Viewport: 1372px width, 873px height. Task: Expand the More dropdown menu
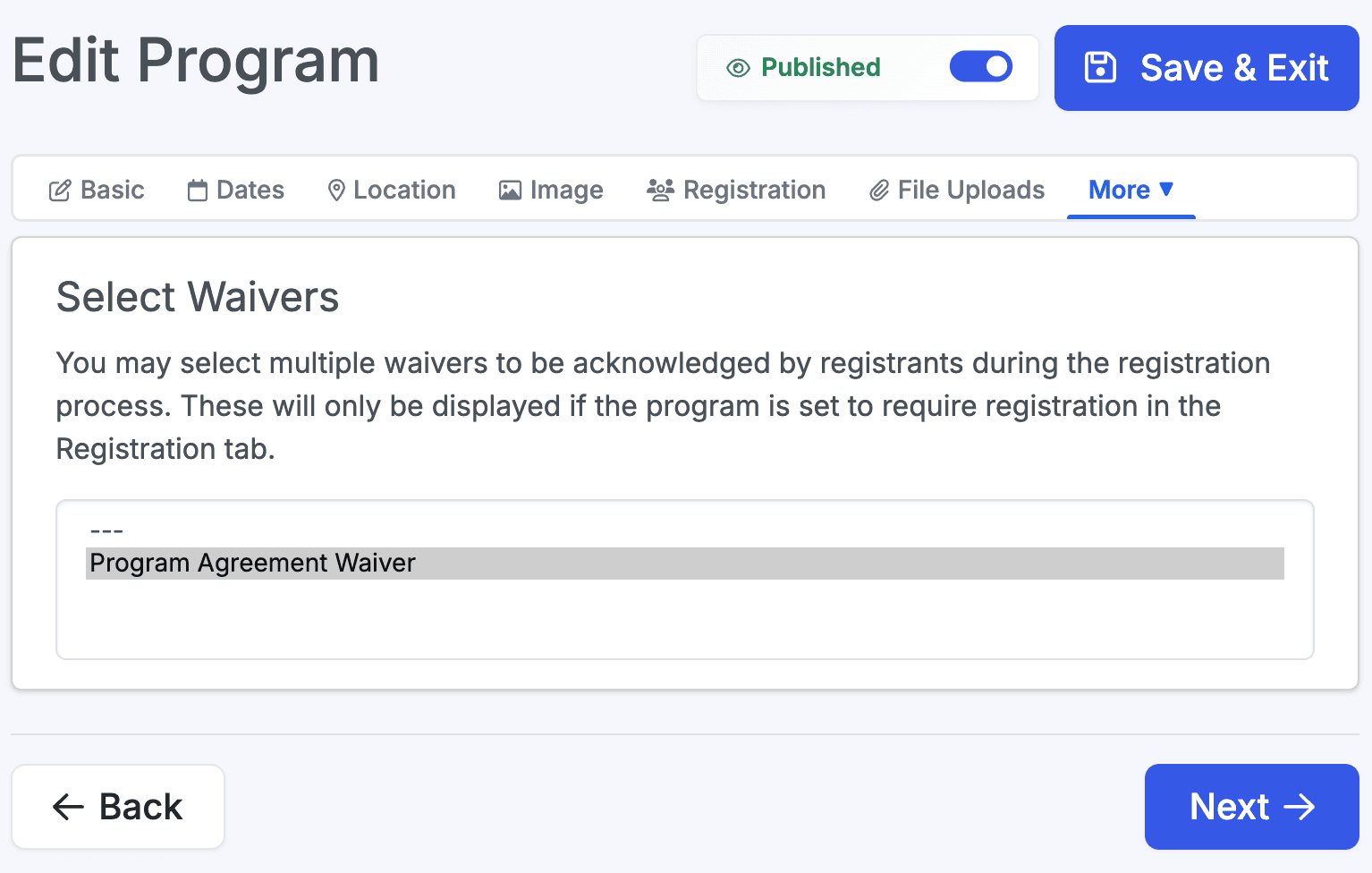[x=1131, y=190]
